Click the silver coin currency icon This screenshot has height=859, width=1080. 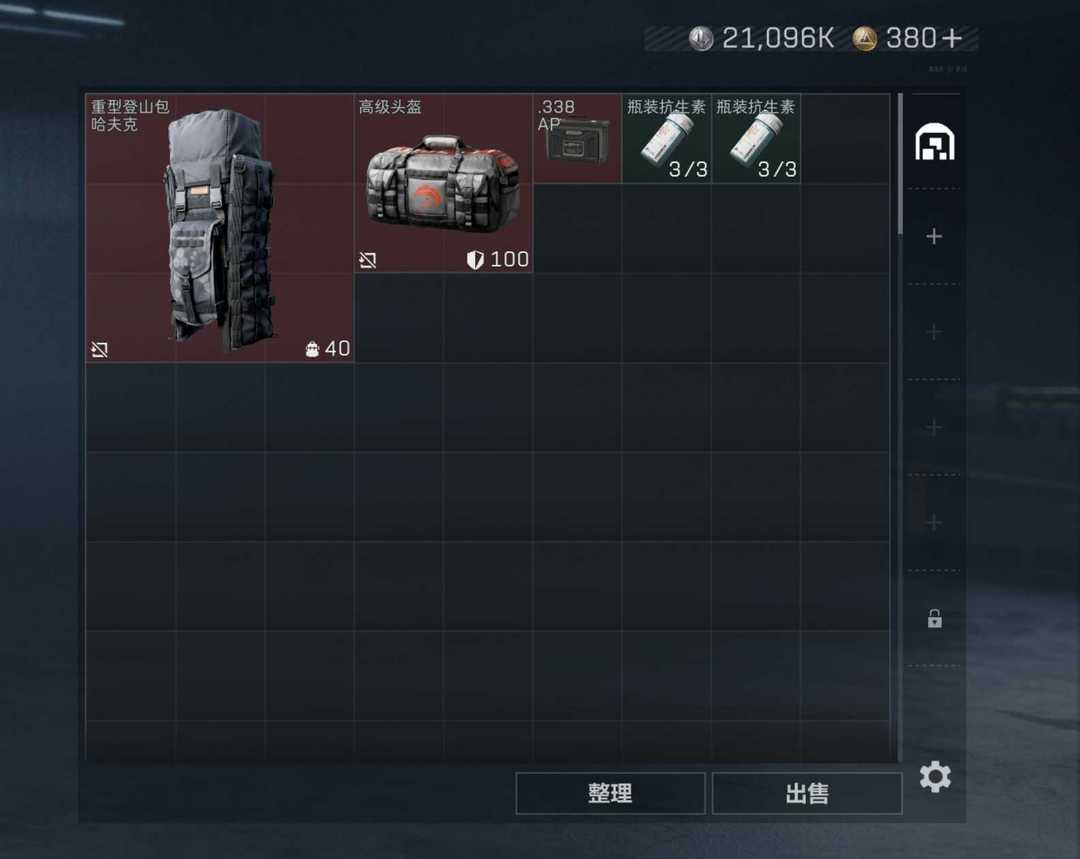pos(700,38)
